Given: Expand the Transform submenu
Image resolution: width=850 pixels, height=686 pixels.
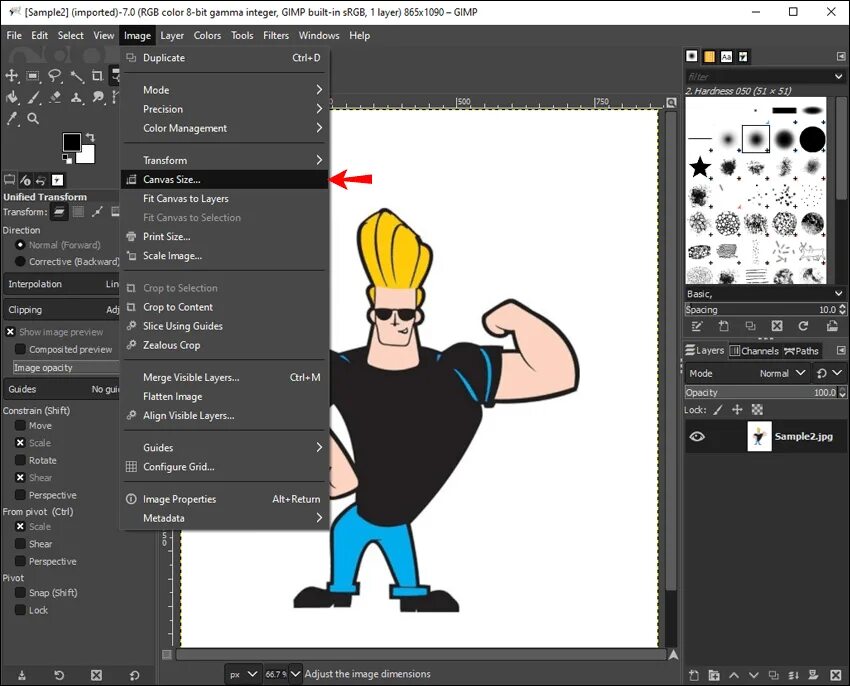Looking at the screenshot, I should 224,160.
